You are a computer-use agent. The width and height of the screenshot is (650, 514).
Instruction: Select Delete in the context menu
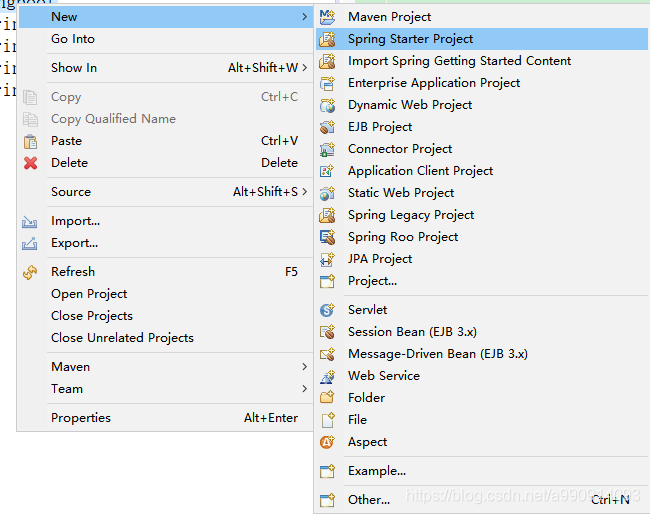tap(165, 163)
